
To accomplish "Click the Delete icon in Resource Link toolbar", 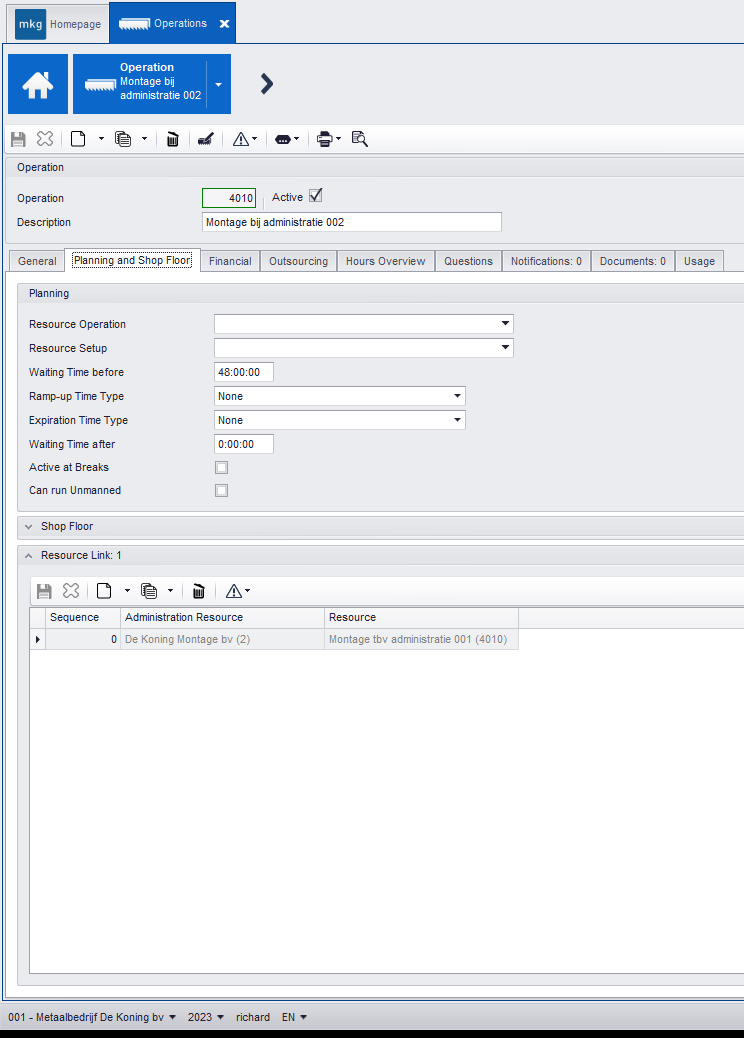I will click(x=199, y=591).
